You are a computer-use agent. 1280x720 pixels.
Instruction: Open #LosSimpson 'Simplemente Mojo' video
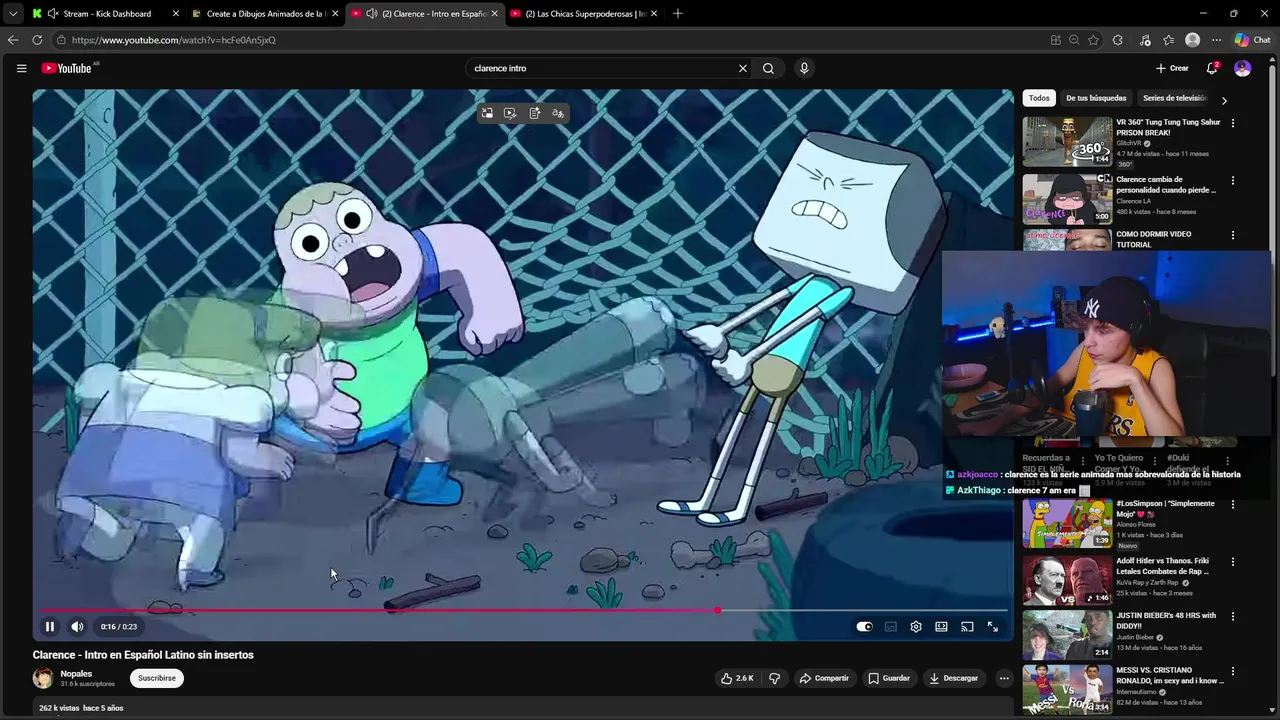1067,523
